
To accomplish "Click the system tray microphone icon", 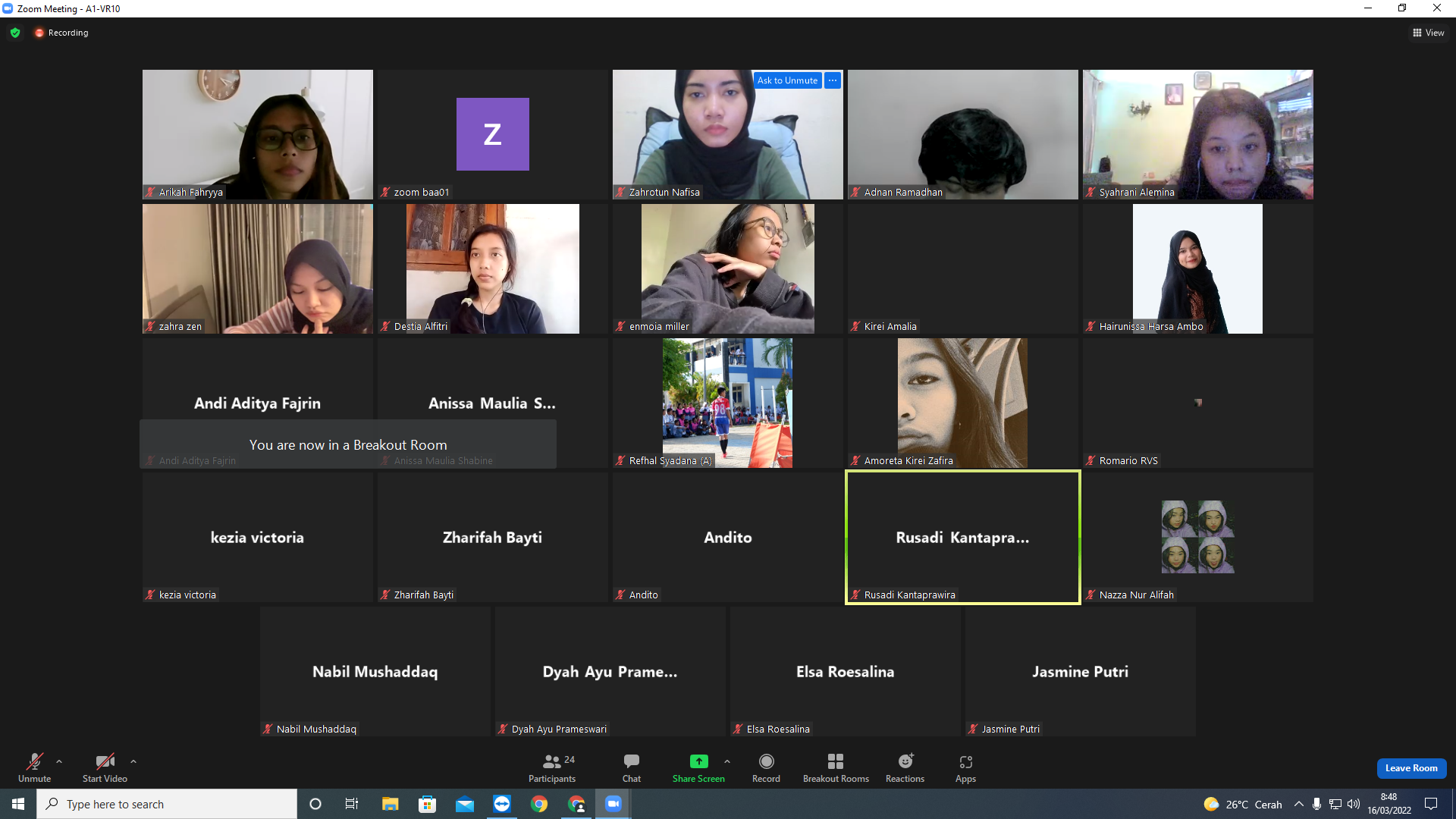I will [1317, 804].
